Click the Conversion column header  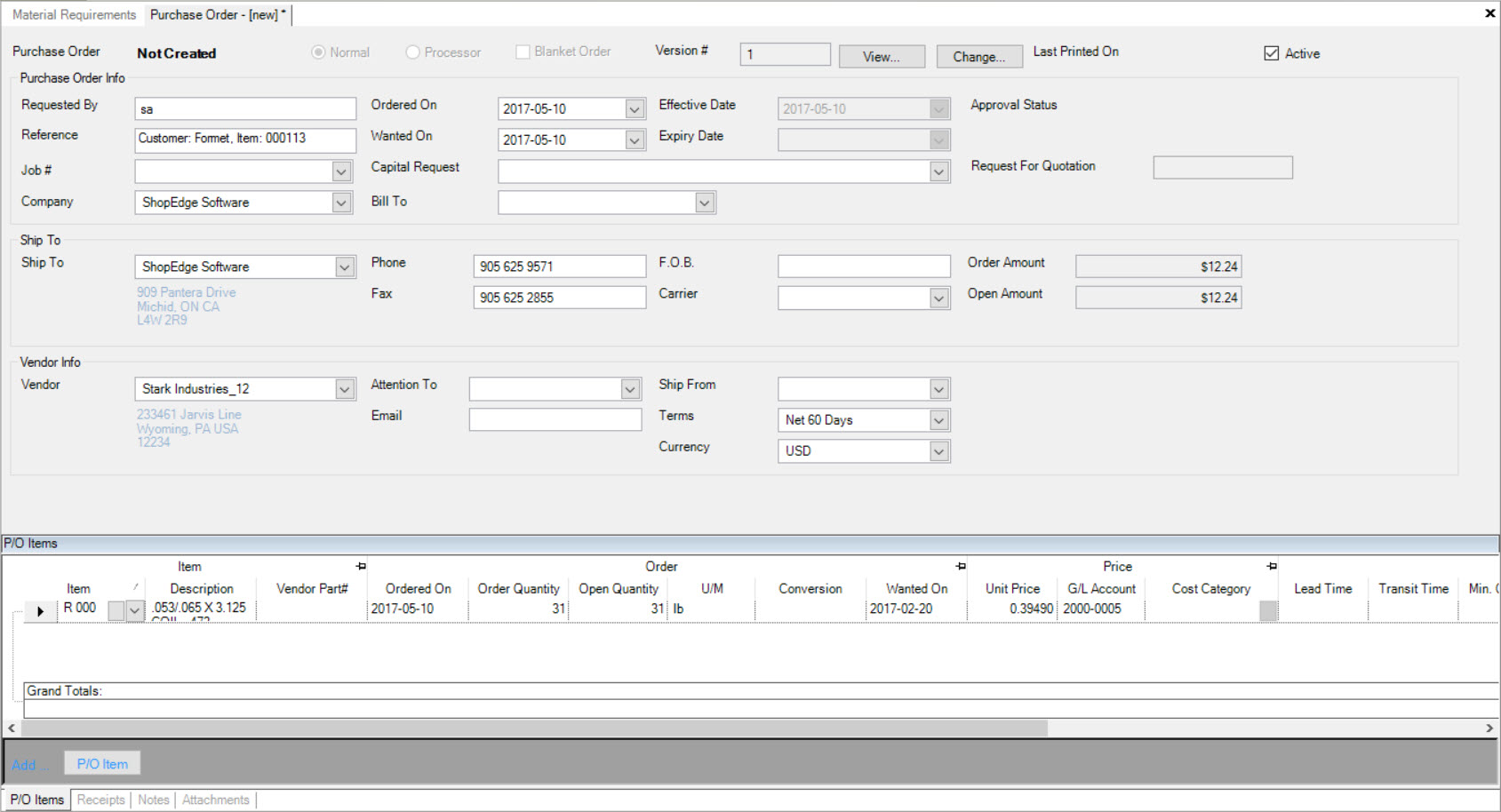pos(810,588)
